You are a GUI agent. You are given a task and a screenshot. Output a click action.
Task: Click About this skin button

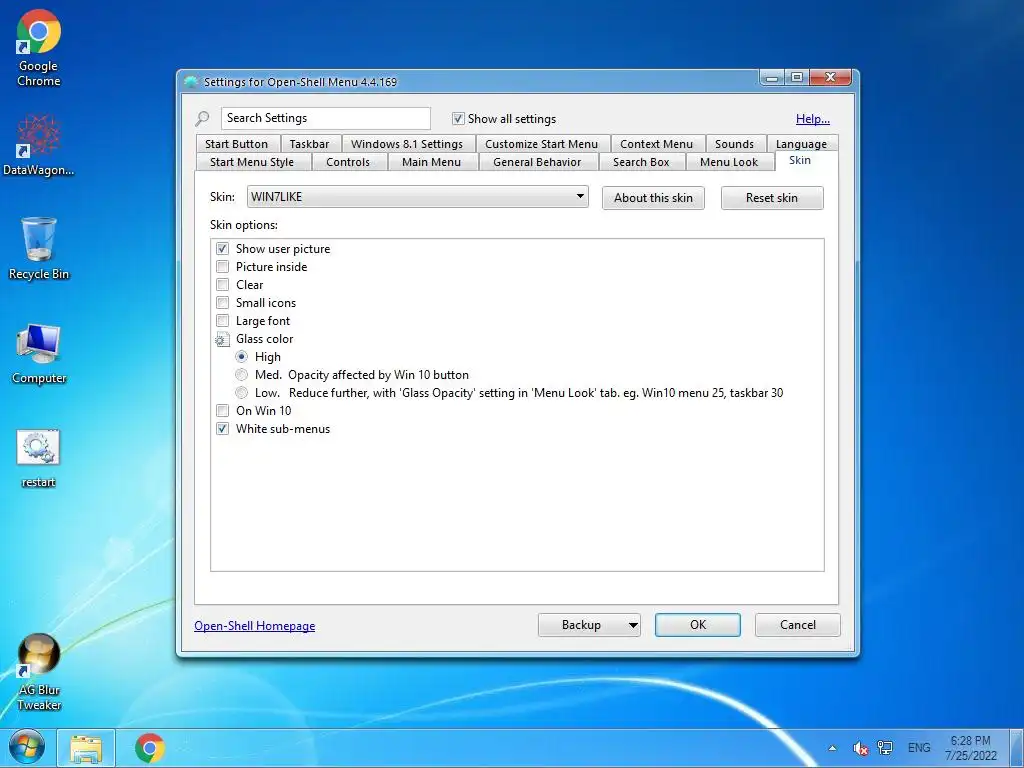pos(653,198)
